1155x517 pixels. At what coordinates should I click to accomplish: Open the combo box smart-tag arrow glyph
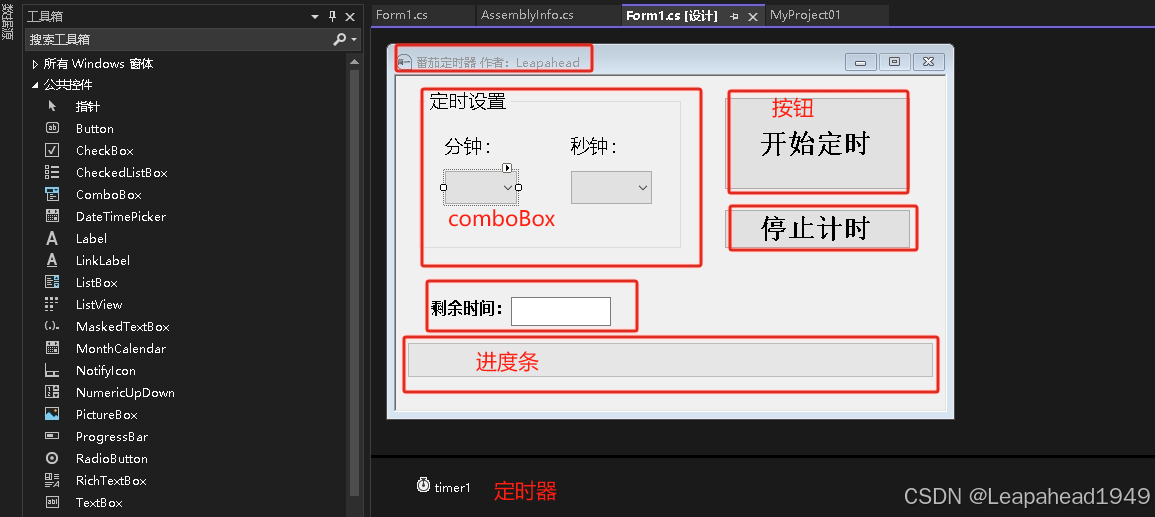[508, 168]
